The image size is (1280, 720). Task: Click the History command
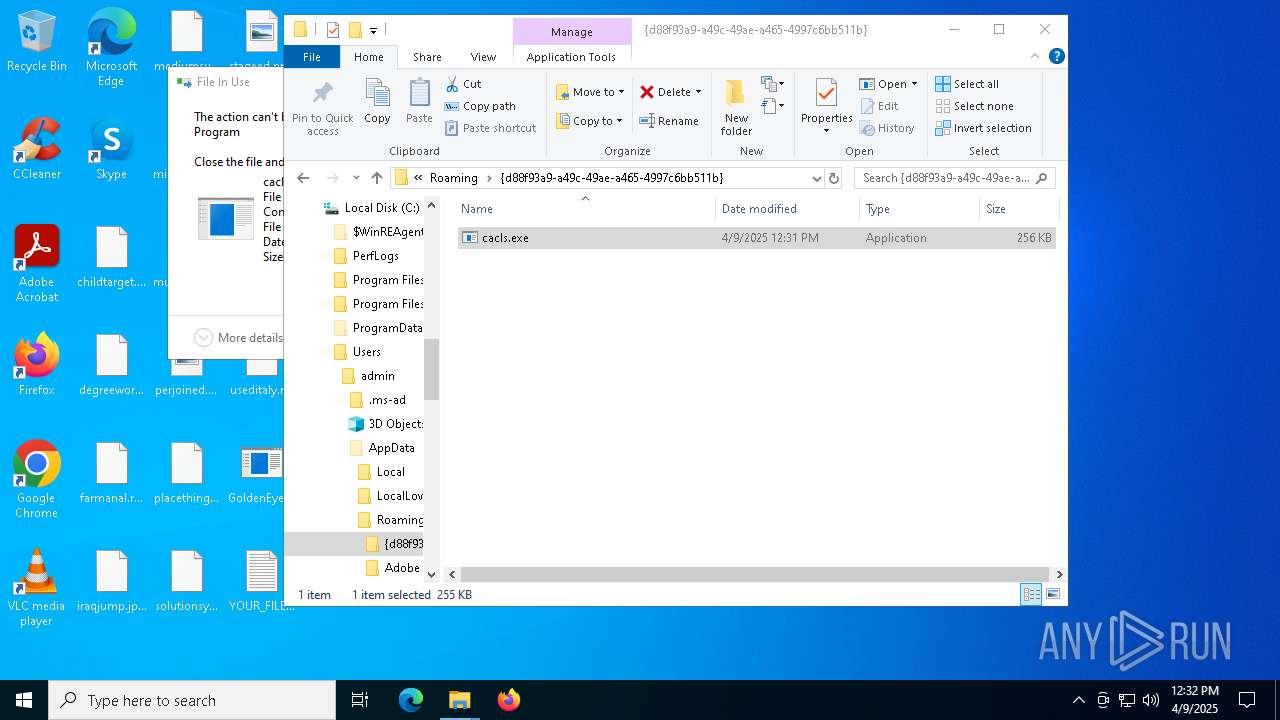pyautogui.click(x=886, y=128)
